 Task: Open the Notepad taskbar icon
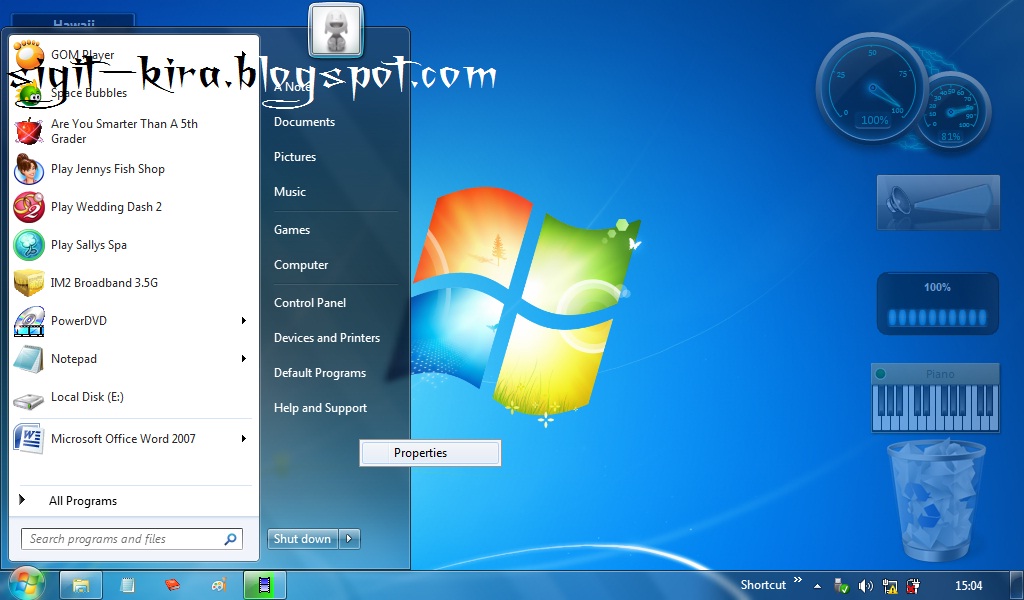[x=127, y=585]
